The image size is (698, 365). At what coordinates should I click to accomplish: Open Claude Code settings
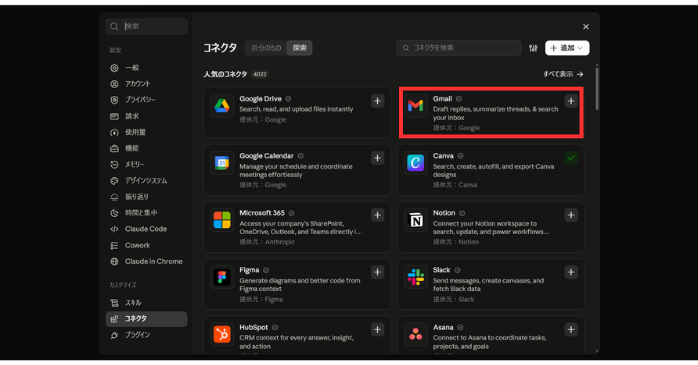pyautogui.click(x=146, y=229)
